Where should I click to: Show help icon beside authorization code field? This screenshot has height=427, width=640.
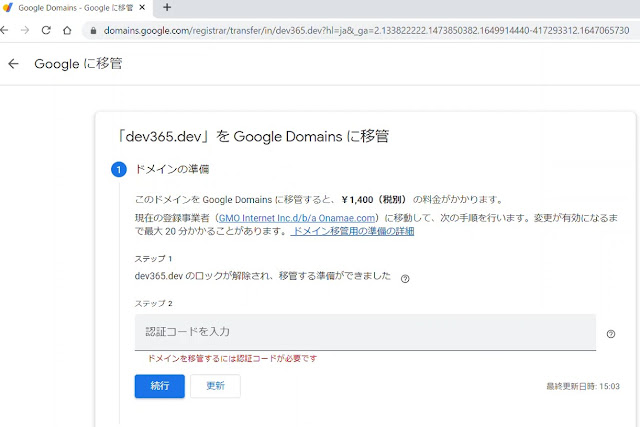coord(611,334)
